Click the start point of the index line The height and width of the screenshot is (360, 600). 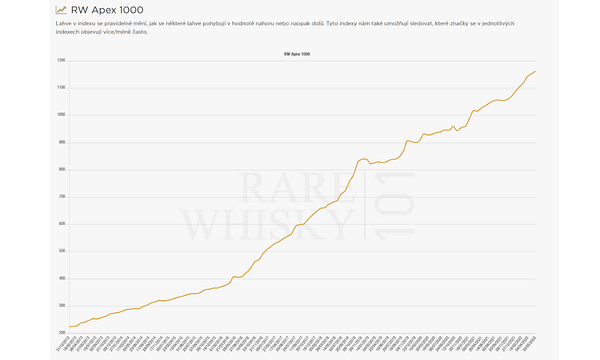(x=70, y=326)
